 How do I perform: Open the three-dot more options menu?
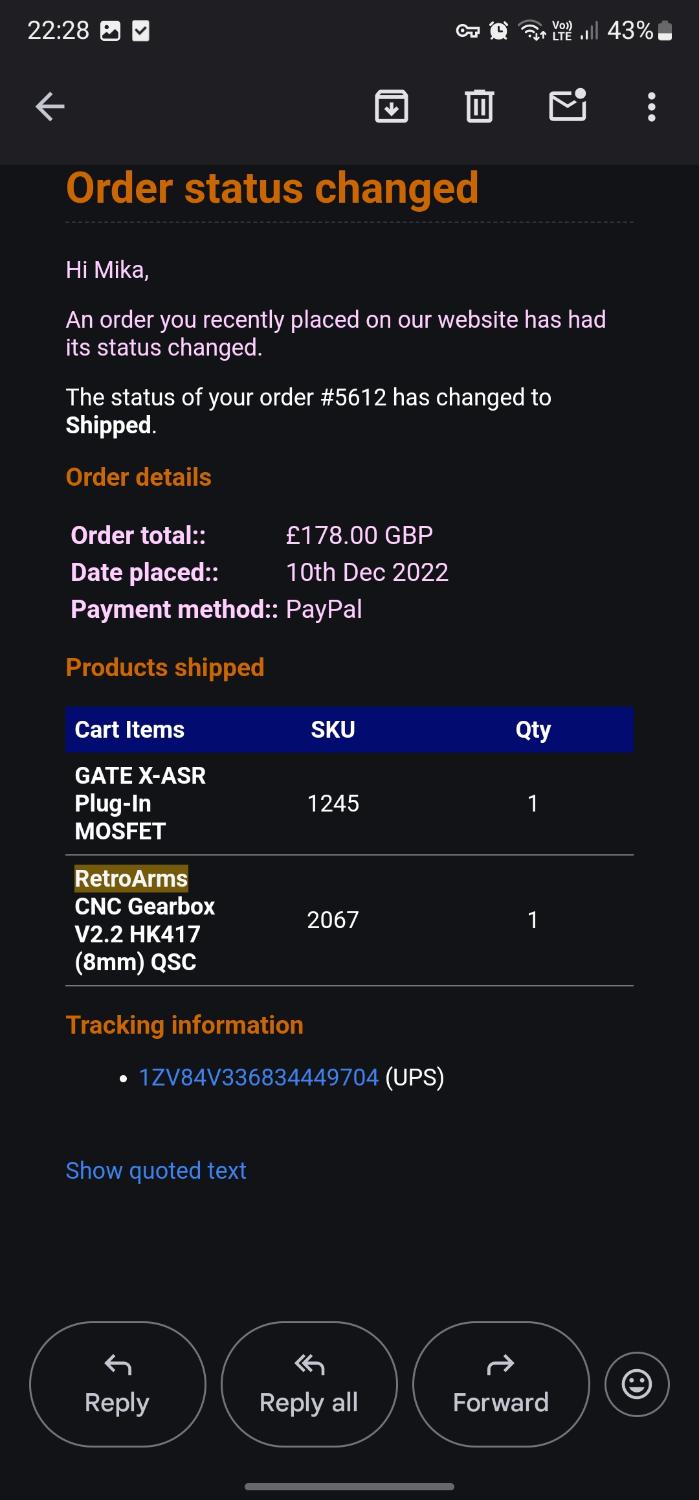point(651,106)
